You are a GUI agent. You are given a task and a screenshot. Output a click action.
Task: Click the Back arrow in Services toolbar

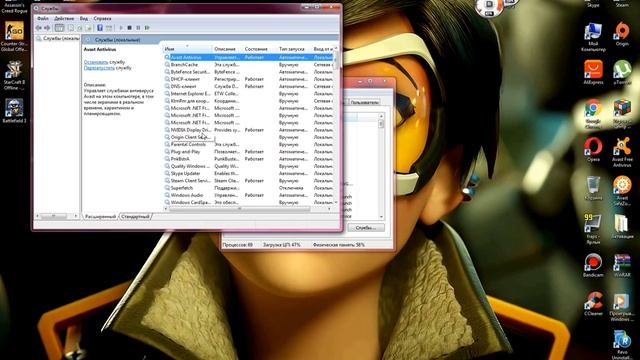pyautogui.click(x=38, y=28)
